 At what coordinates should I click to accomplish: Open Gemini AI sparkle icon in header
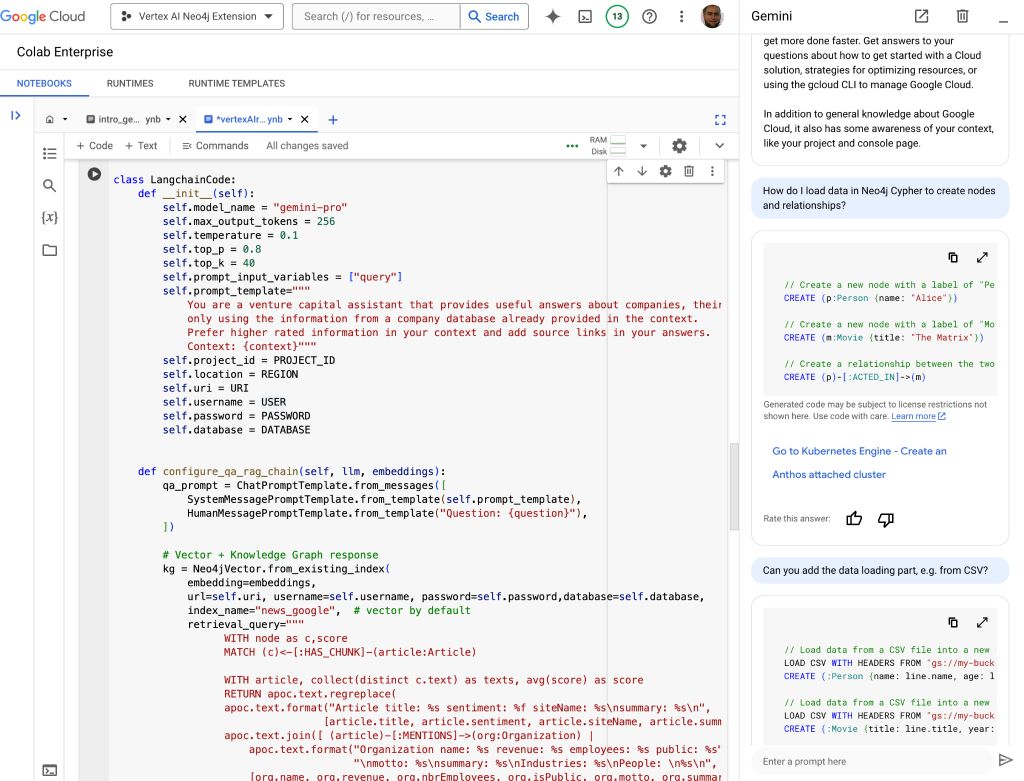(x=552, y=16)
